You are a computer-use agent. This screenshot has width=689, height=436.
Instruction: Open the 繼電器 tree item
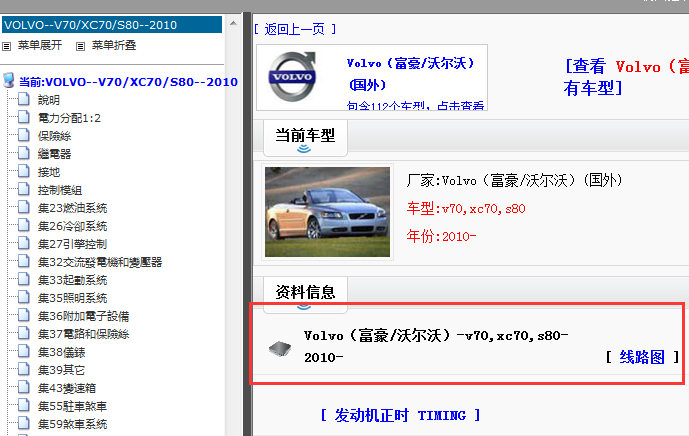[x=54, y=154]
